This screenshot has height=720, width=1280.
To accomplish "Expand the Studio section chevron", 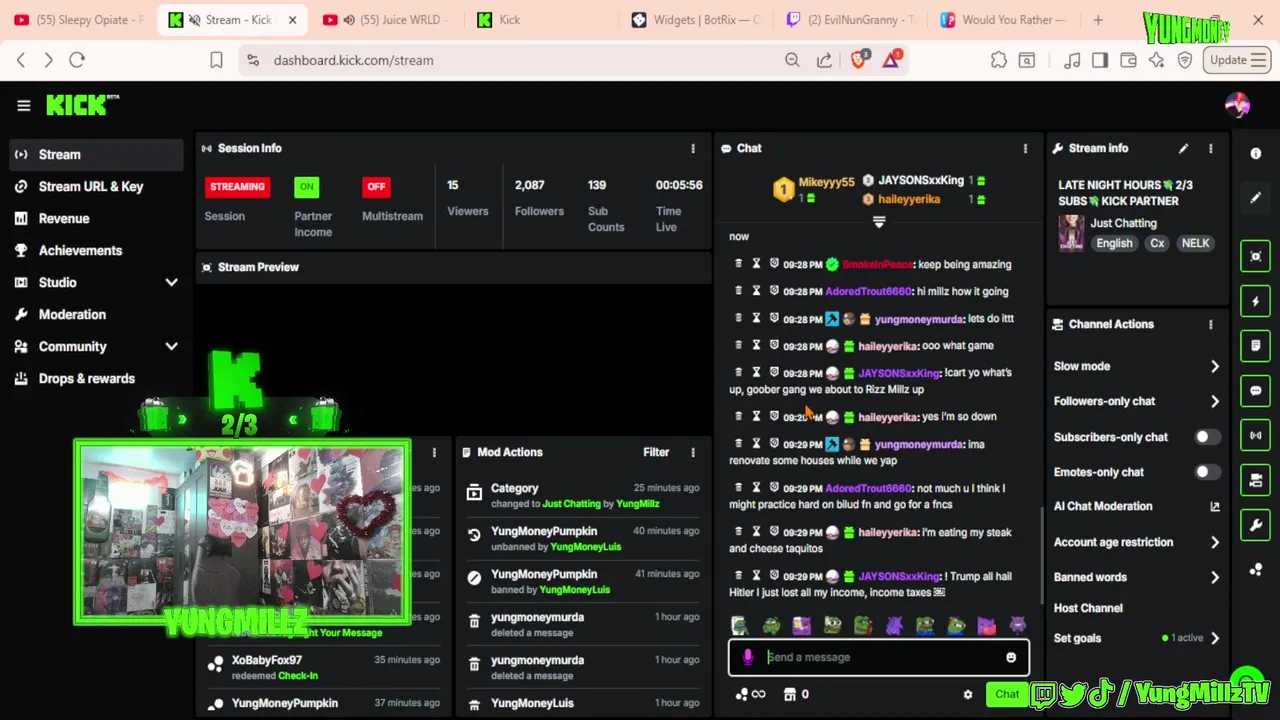I will 172,283.
